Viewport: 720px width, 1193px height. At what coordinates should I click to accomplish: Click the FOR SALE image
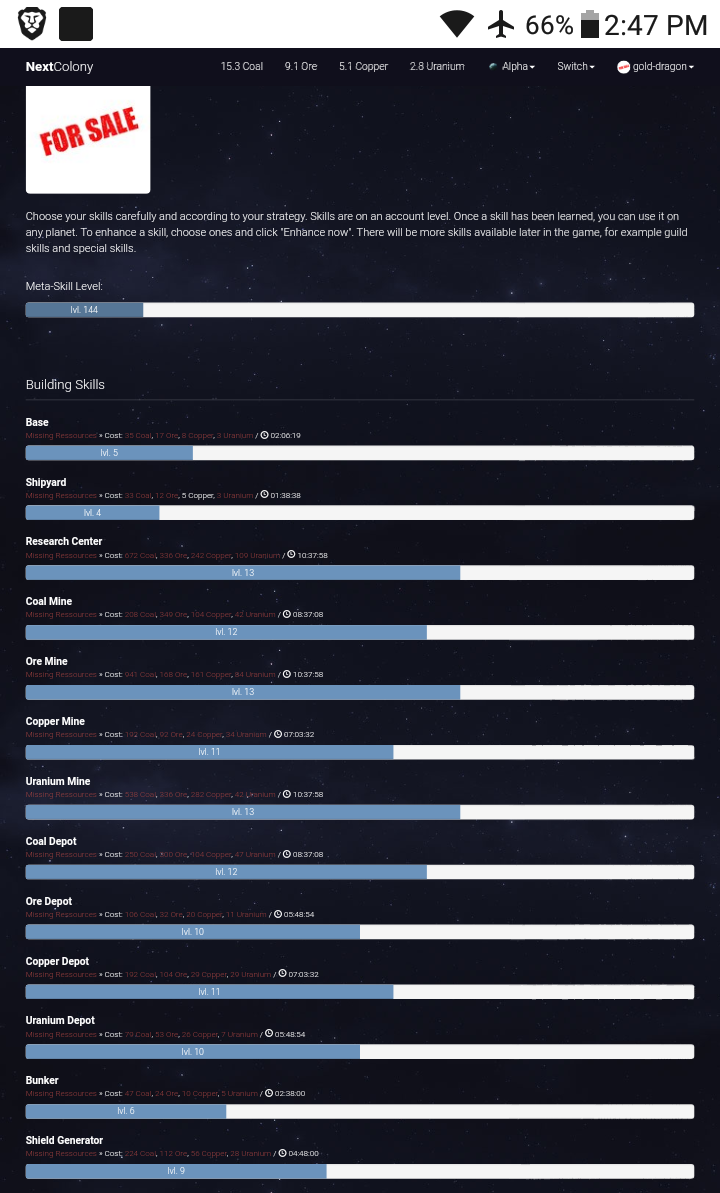pyautogui.click(x=88, y=138)
